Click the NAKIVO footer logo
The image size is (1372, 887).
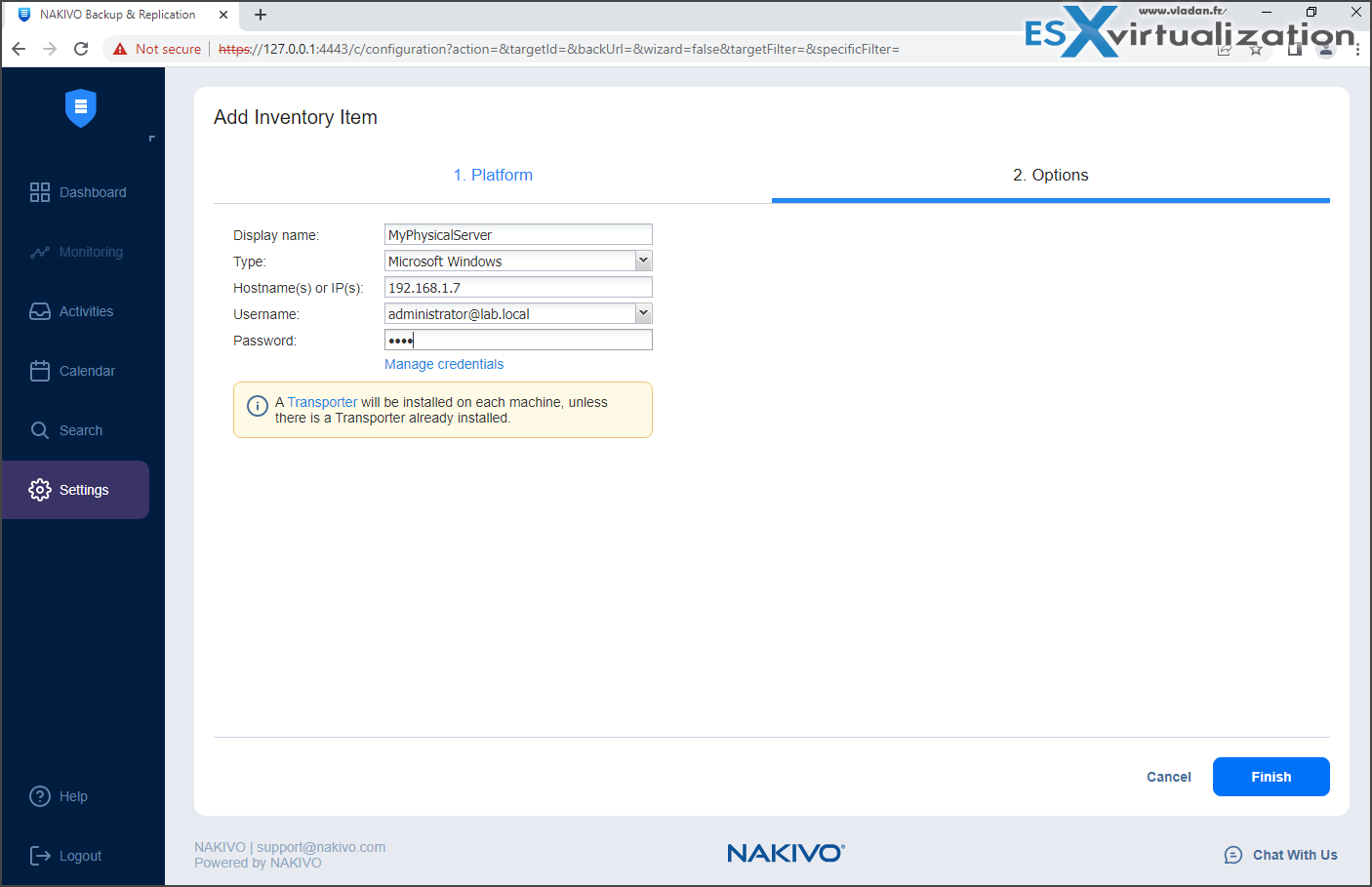point(786,854)
